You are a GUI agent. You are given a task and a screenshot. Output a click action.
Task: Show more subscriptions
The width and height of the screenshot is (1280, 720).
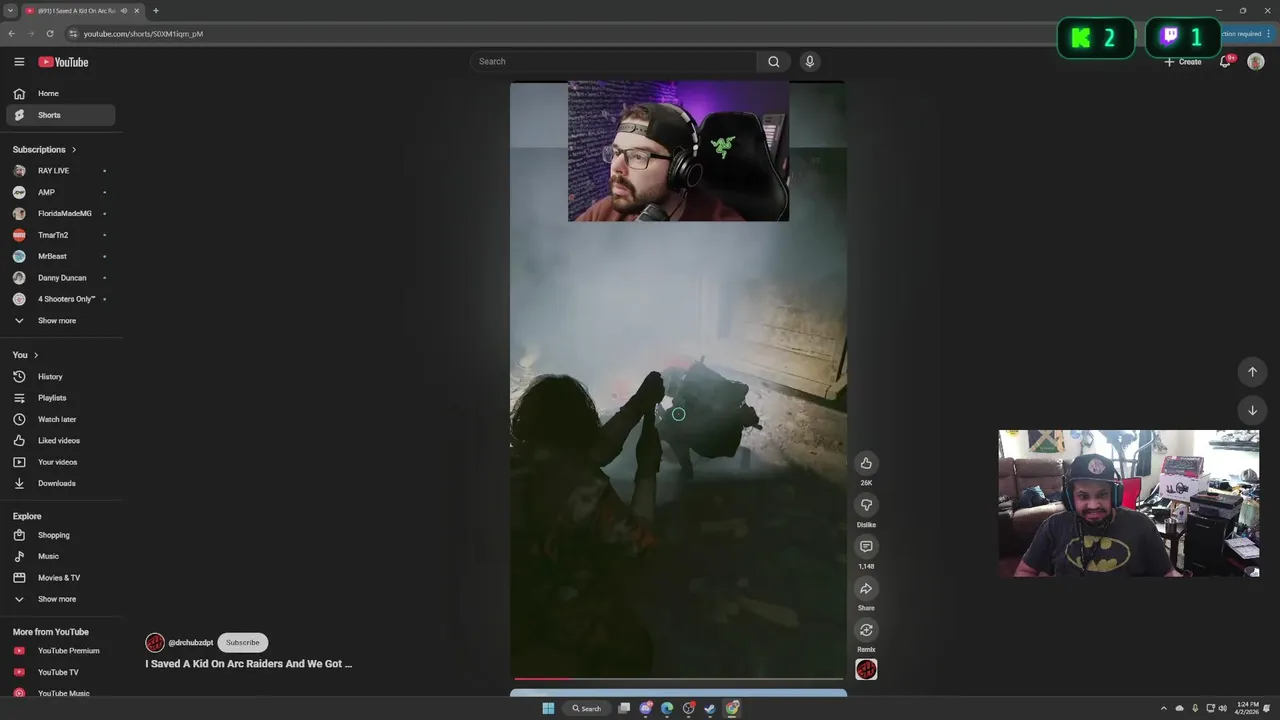(61, 321)
